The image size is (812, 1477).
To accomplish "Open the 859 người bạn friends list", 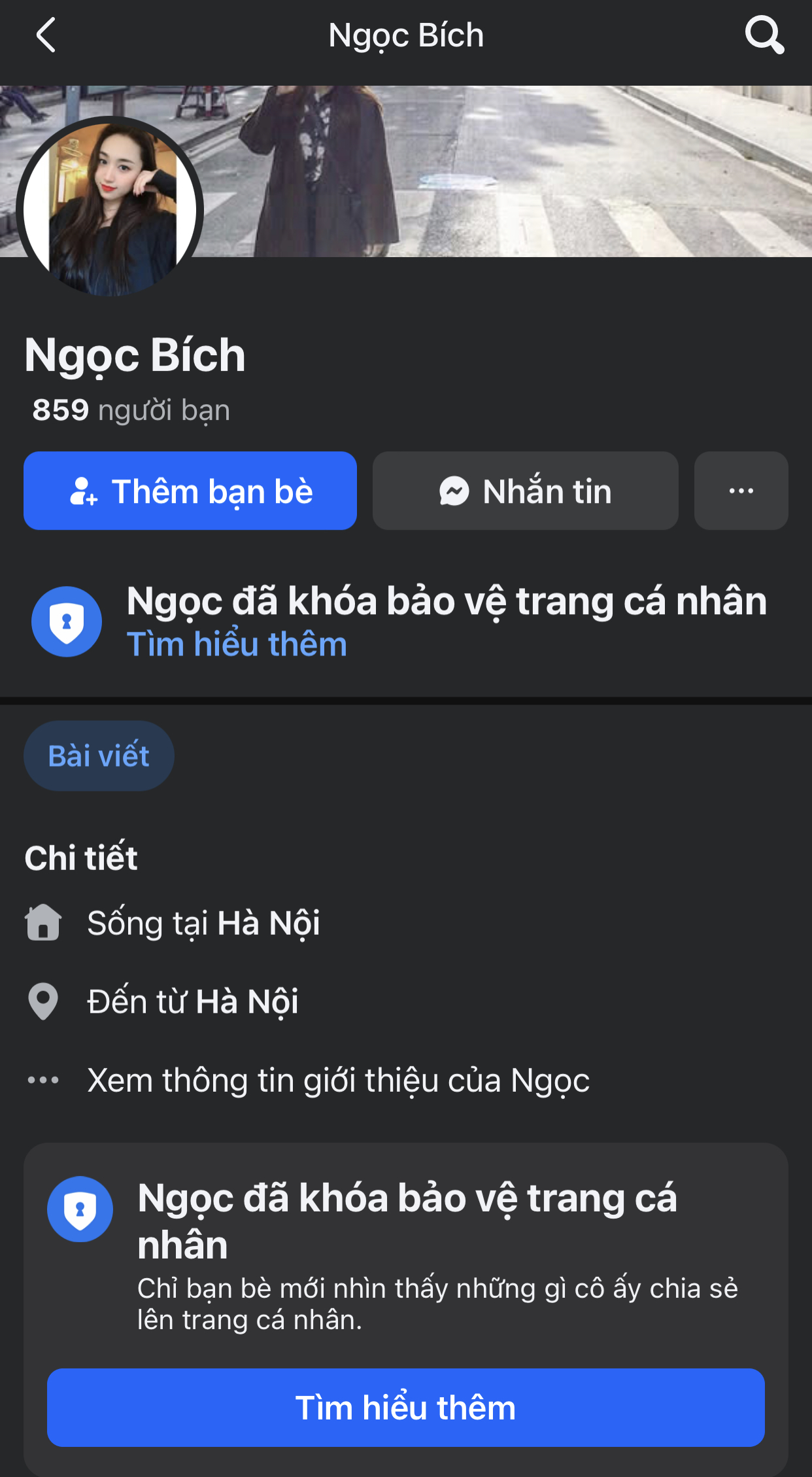I will tap(131, 411).
